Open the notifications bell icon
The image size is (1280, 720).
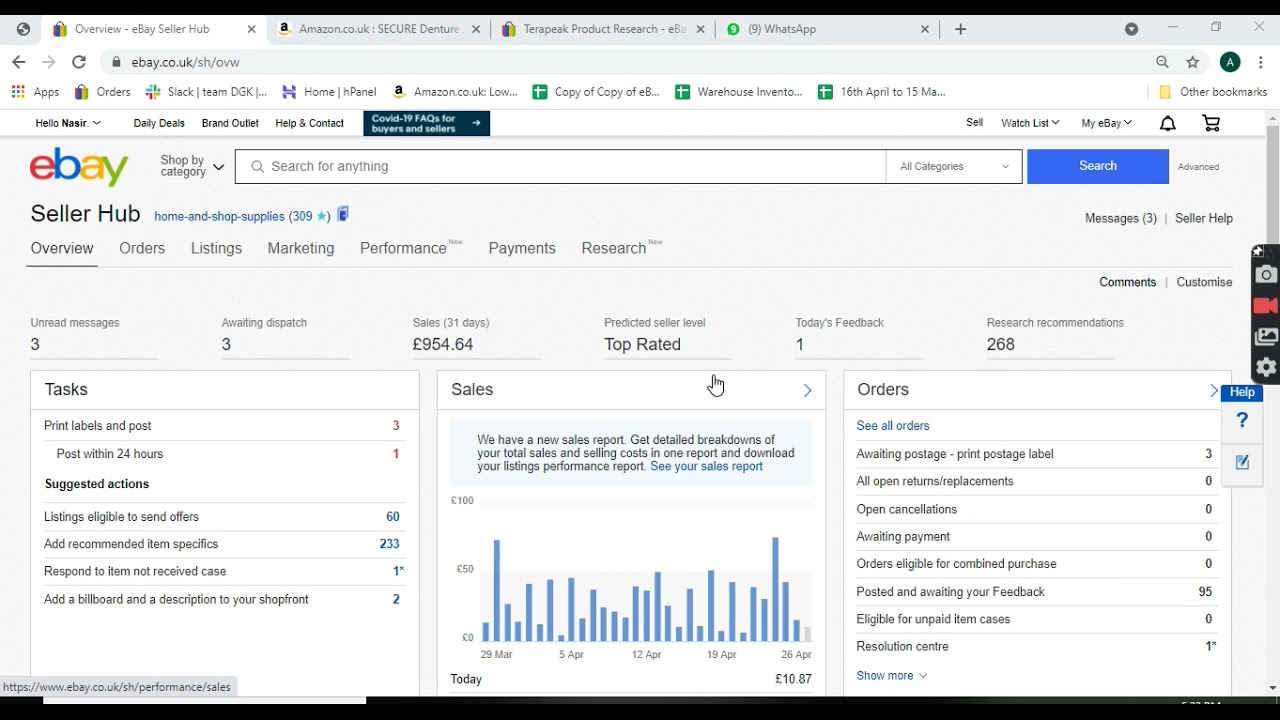pyautogui.click(x=1167, y=123)
